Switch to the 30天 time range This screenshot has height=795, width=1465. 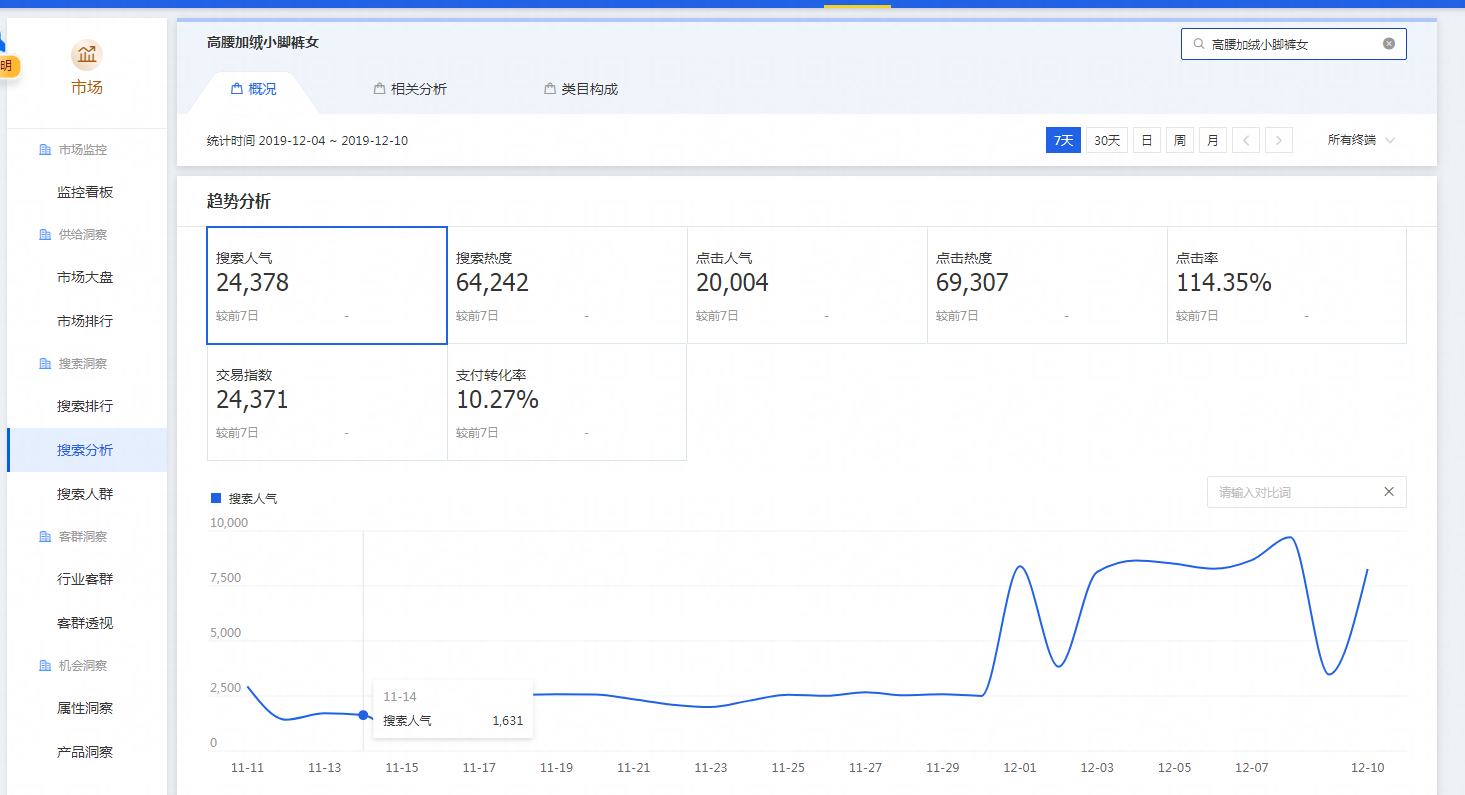pyautogui.click(x=1106, y=141)
